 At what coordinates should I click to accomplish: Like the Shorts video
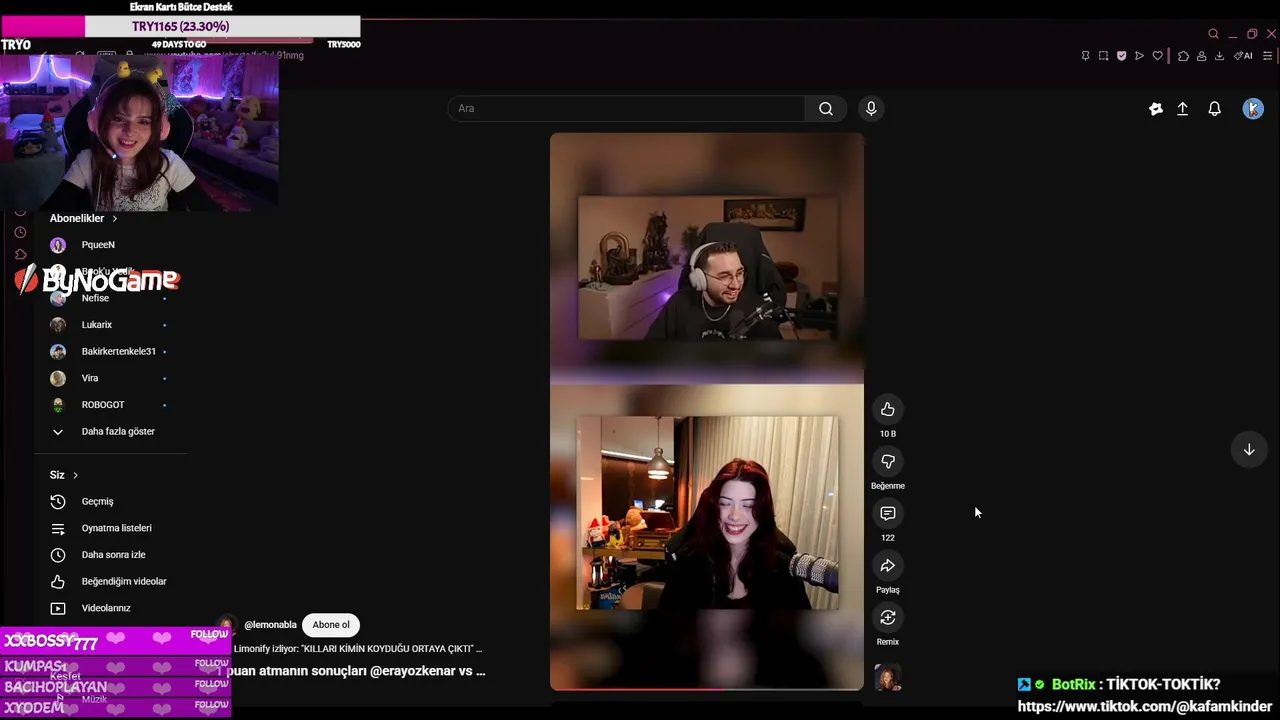click(x=888, y=409)
